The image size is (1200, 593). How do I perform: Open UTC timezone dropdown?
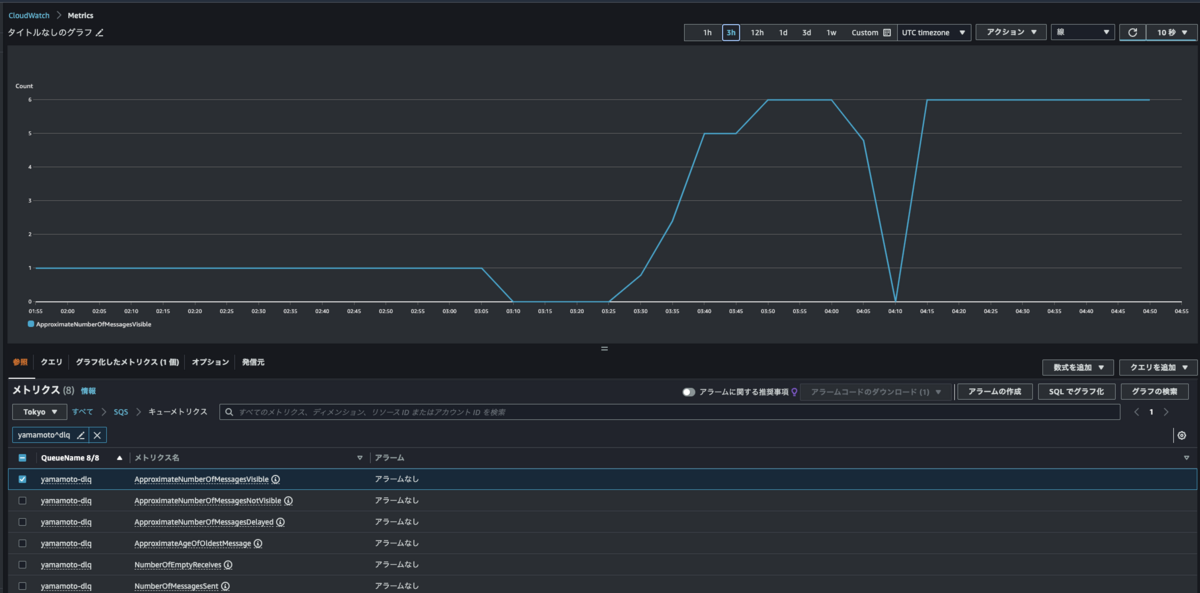click(x=934, y=33)
